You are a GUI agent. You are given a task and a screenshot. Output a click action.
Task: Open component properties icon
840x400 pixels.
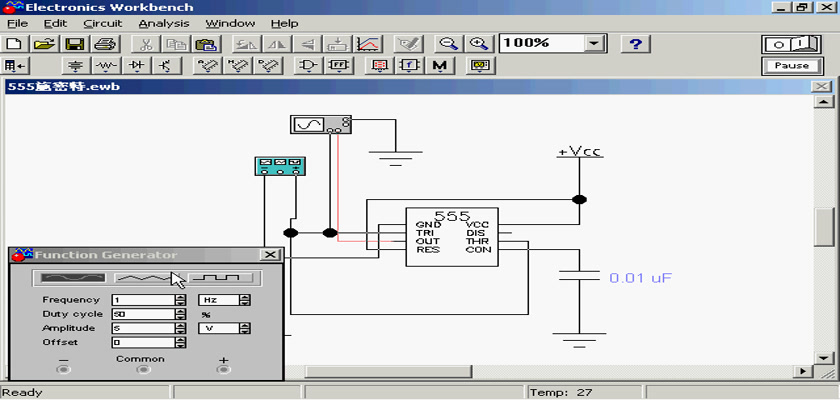[x=408, y=43]
